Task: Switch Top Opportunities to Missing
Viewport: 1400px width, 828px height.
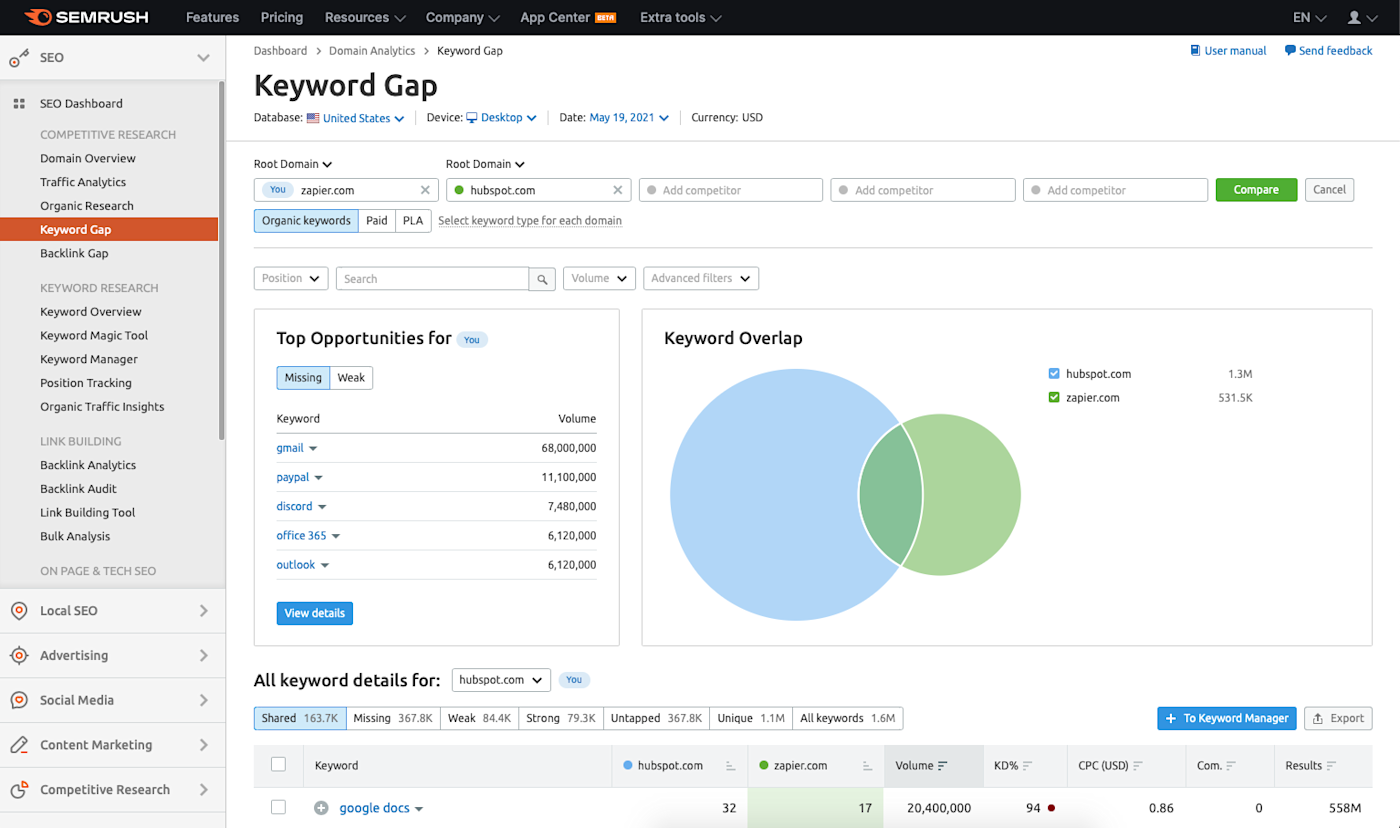Action: (x=303, y=378)
